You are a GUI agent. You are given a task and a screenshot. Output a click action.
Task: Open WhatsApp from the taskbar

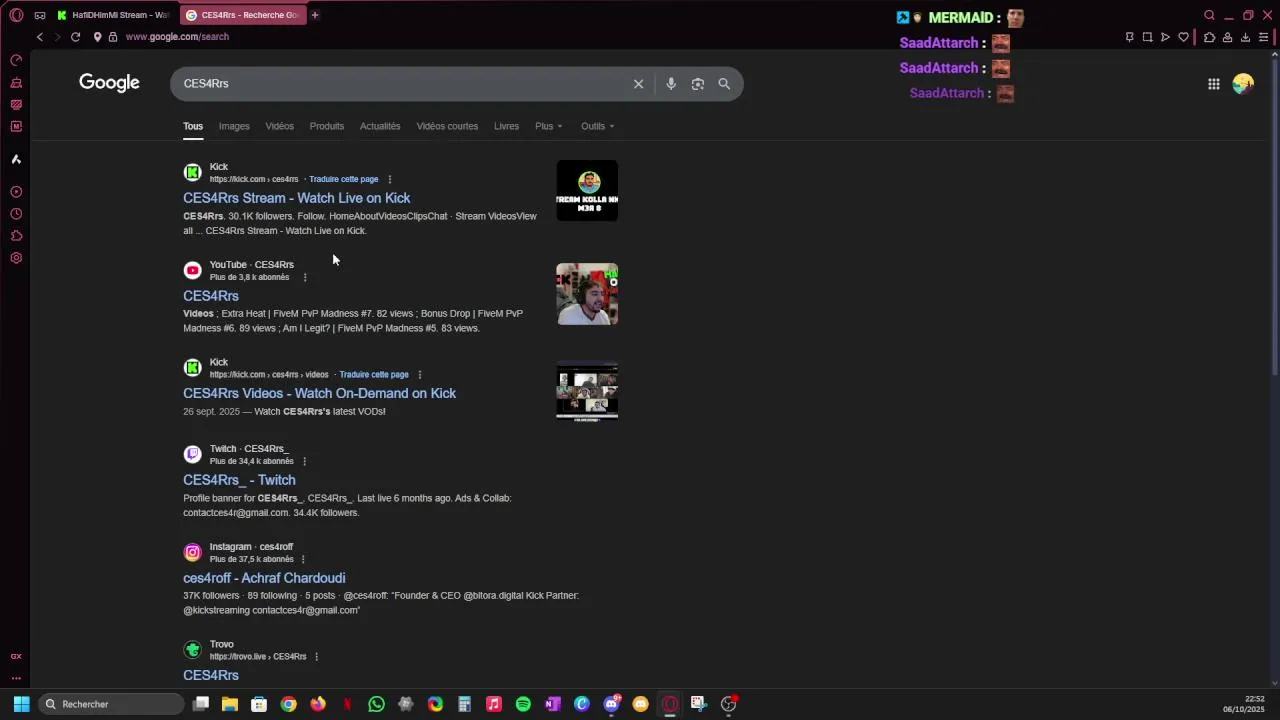376,704
